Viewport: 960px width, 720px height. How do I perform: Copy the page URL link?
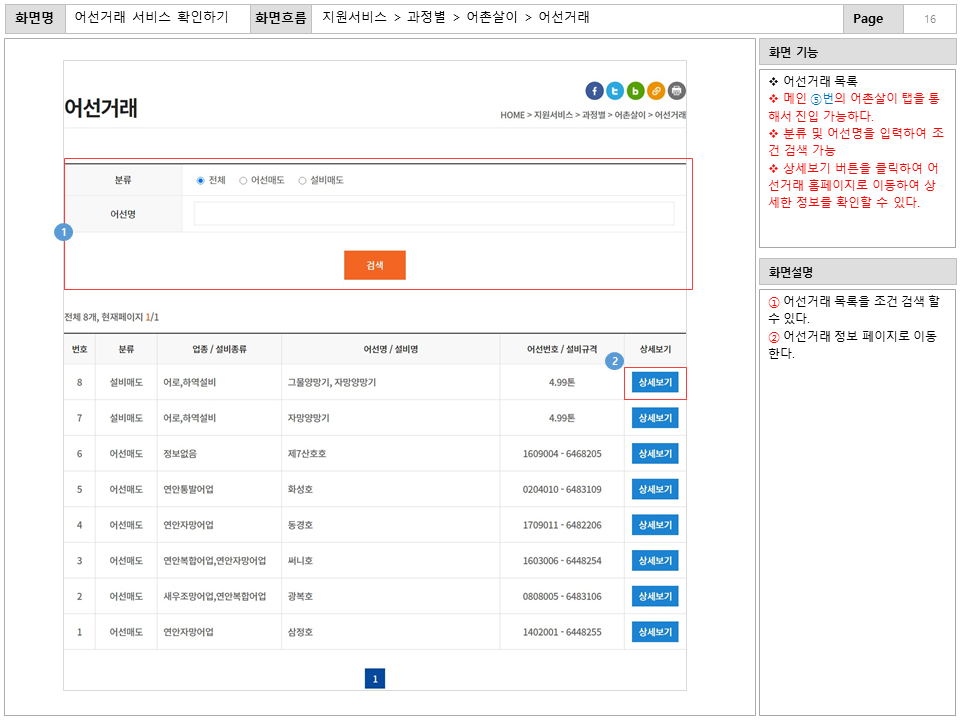point(656,90)
